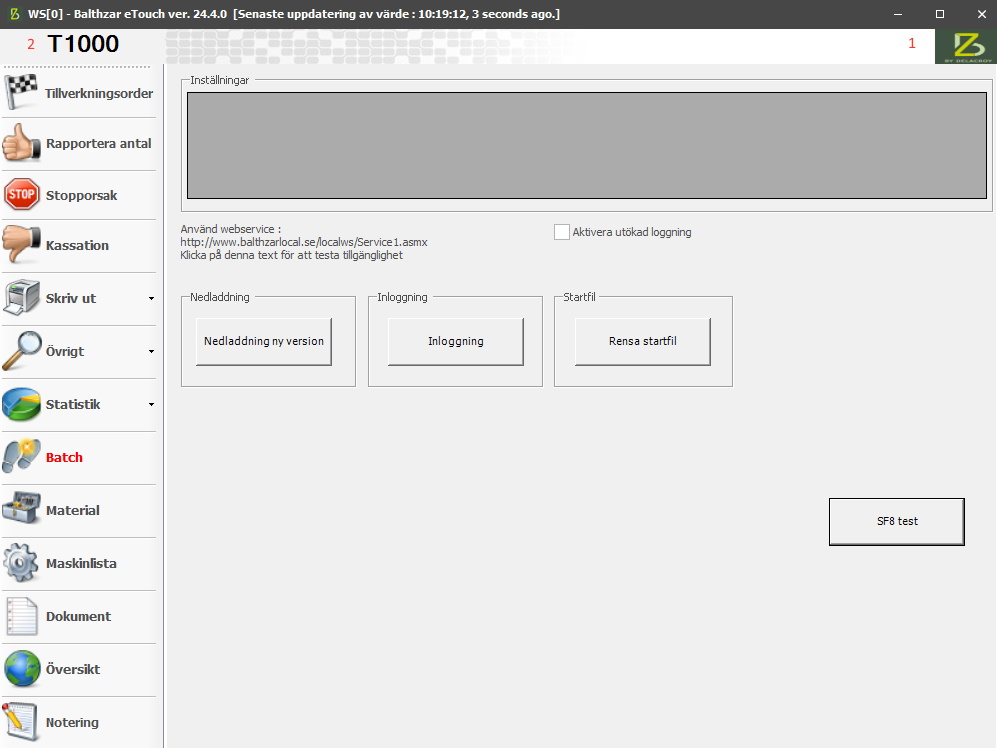Go to the Kassation menu label
This screenshot has width=997, height=748.
click(x=77, y=246)
